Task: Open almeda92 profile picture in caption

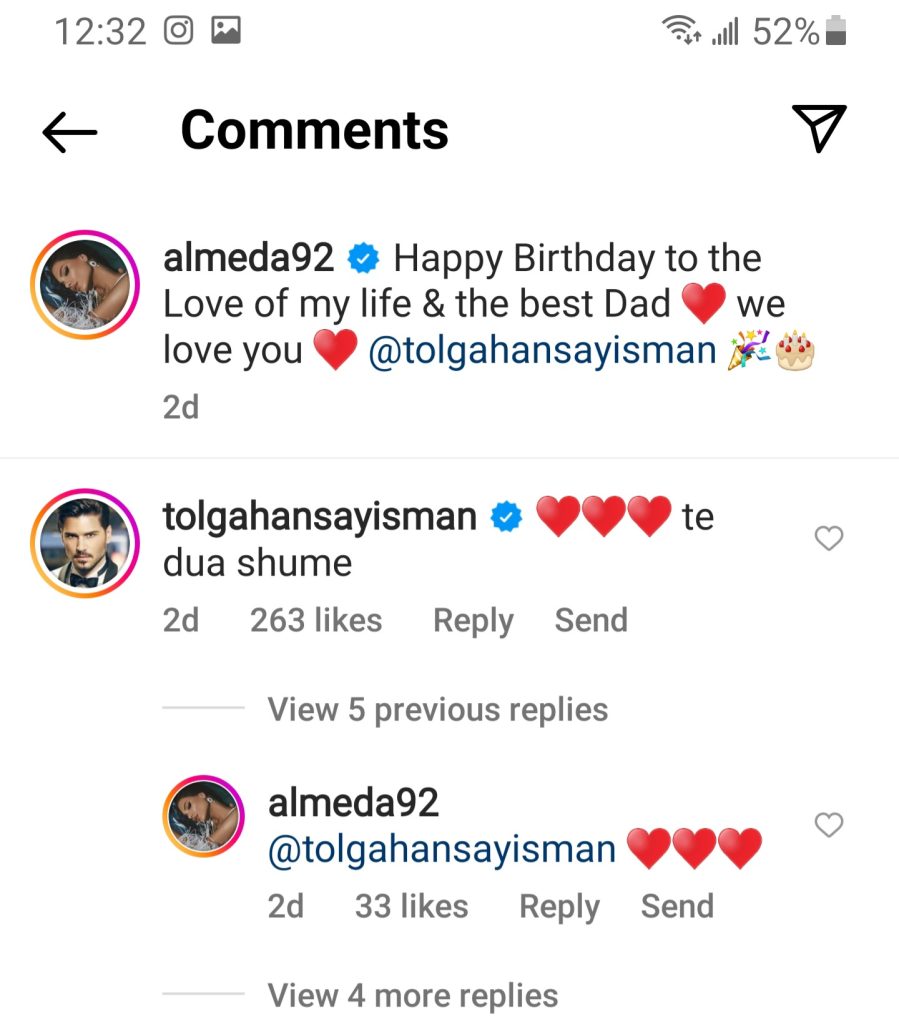Action: coord(85,282)
